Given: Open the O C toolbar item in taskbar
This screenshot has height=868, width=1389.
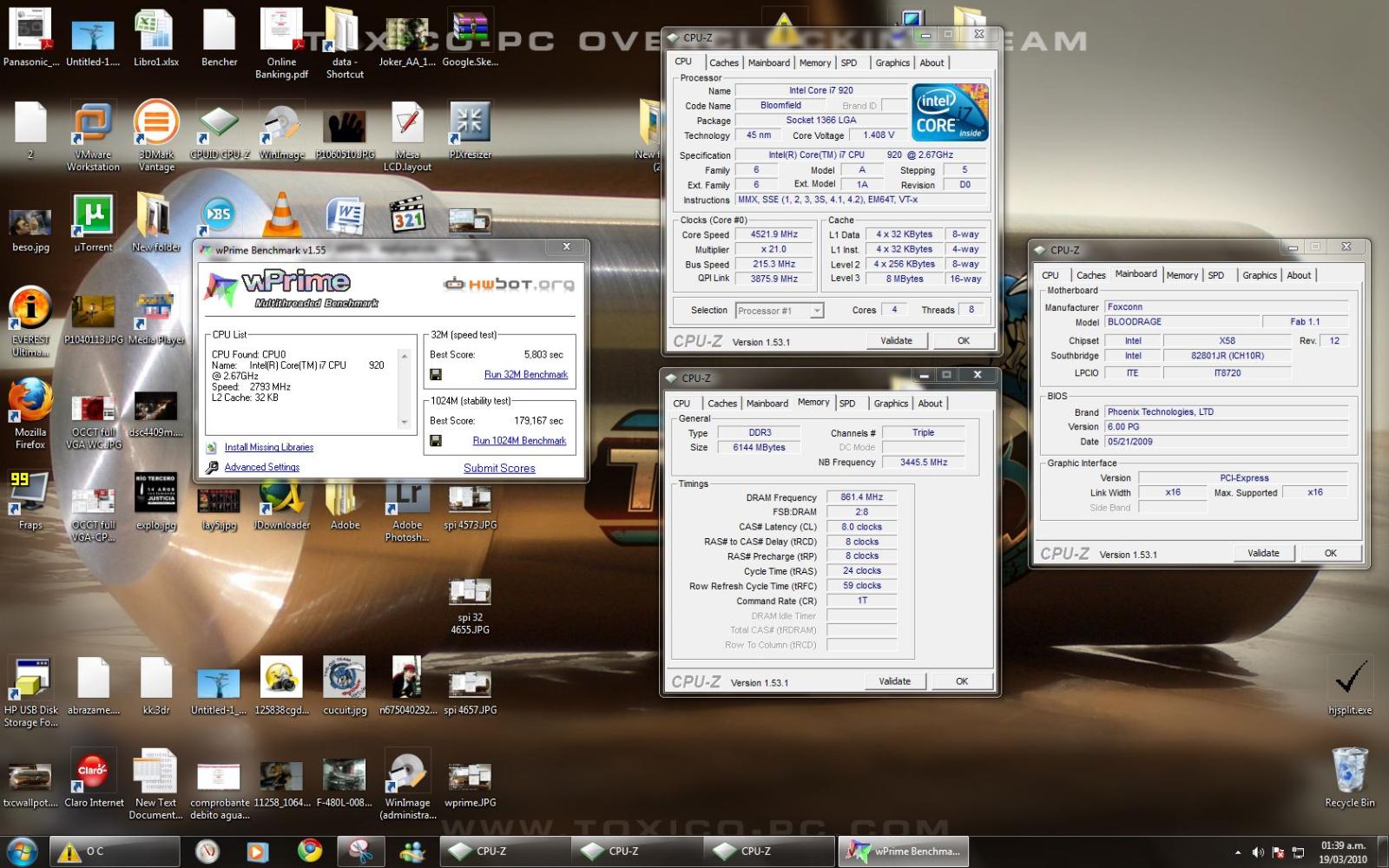Looking at the screenshot, I should click(115, 852).
